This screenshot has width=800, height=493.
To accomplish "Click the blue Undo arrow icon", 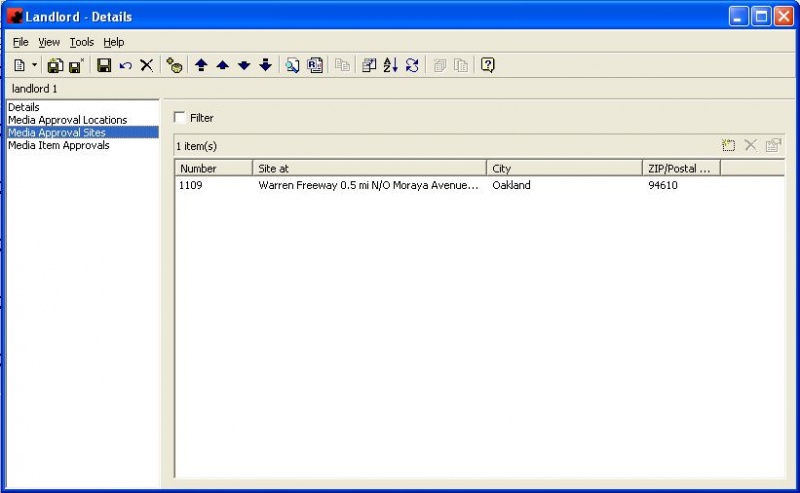I will click(126, 65).
